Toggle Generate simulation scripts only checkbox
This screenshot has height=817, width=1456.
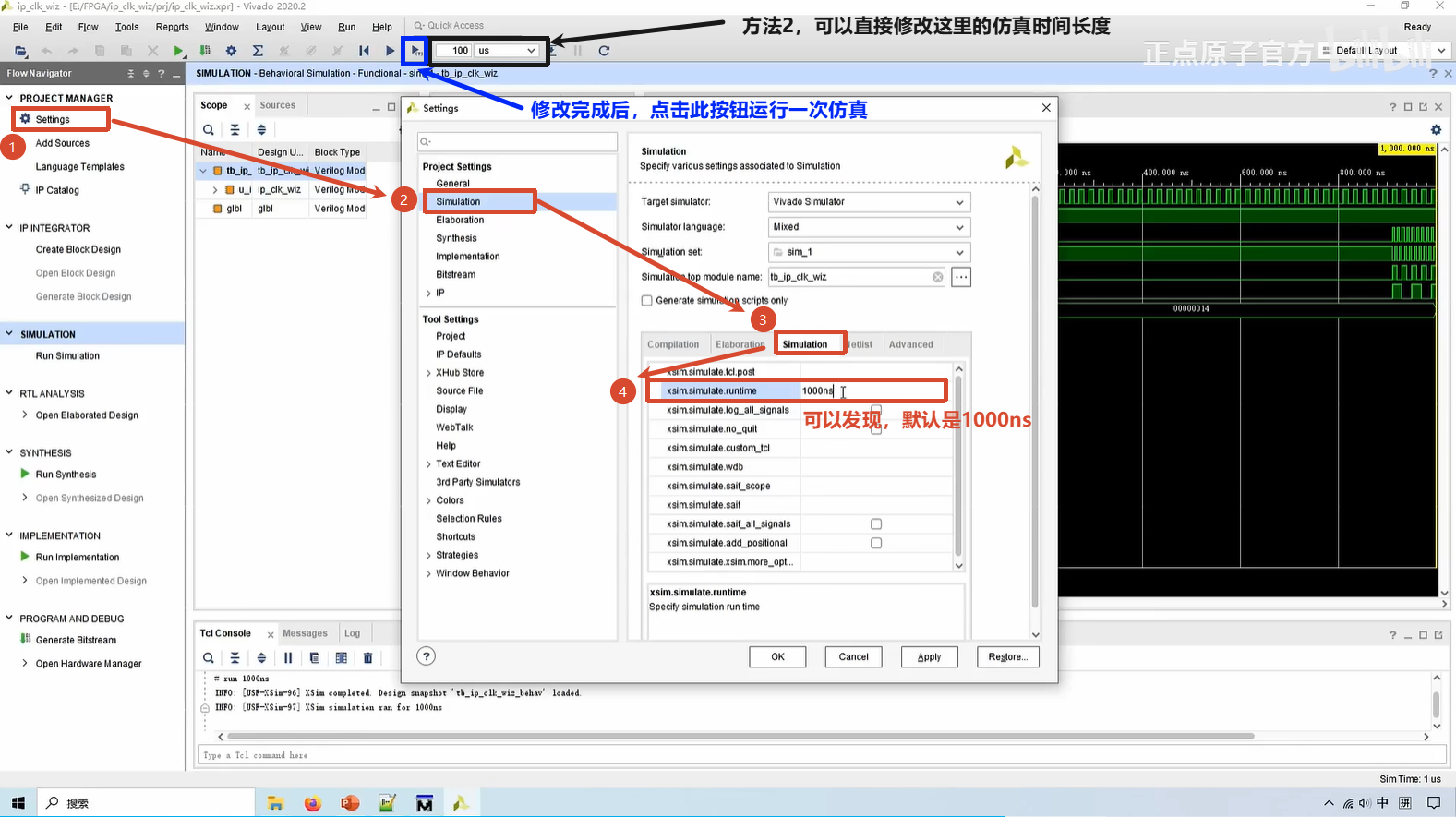coord(647,300)
